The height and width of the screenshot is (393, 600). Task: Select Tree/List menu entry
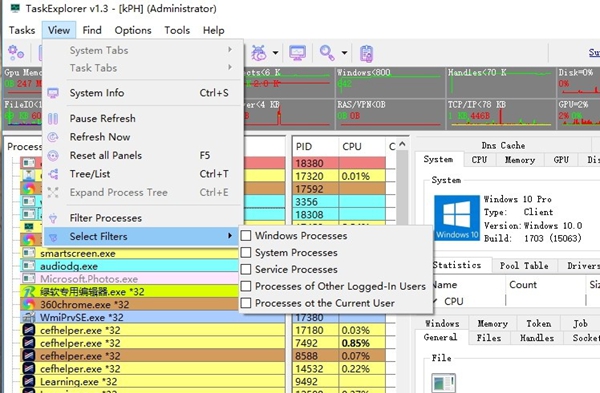(x=143, y=174)
